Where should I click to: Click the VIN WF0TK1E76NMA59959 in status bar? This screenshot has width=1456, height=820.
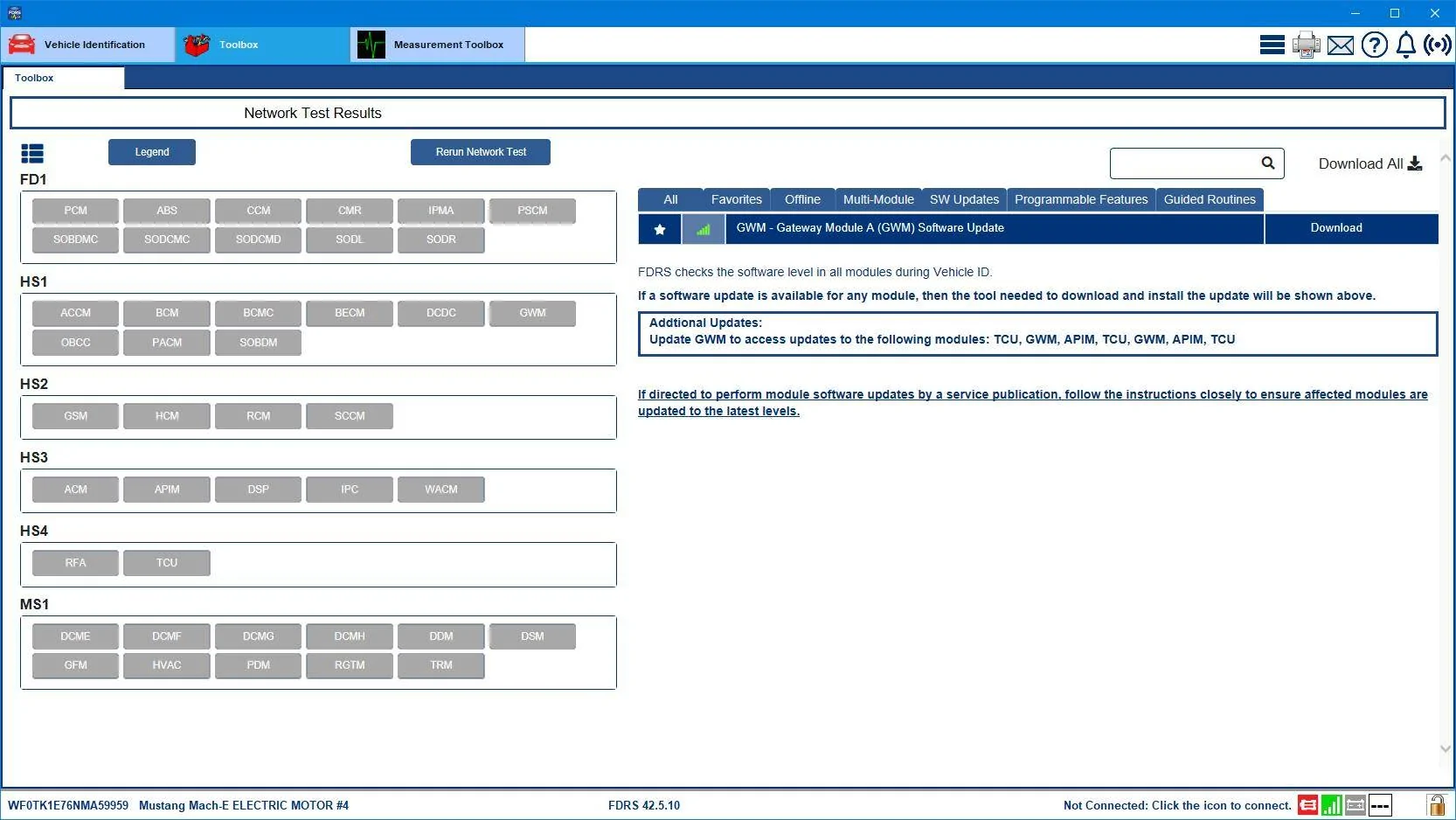point(68,806)
